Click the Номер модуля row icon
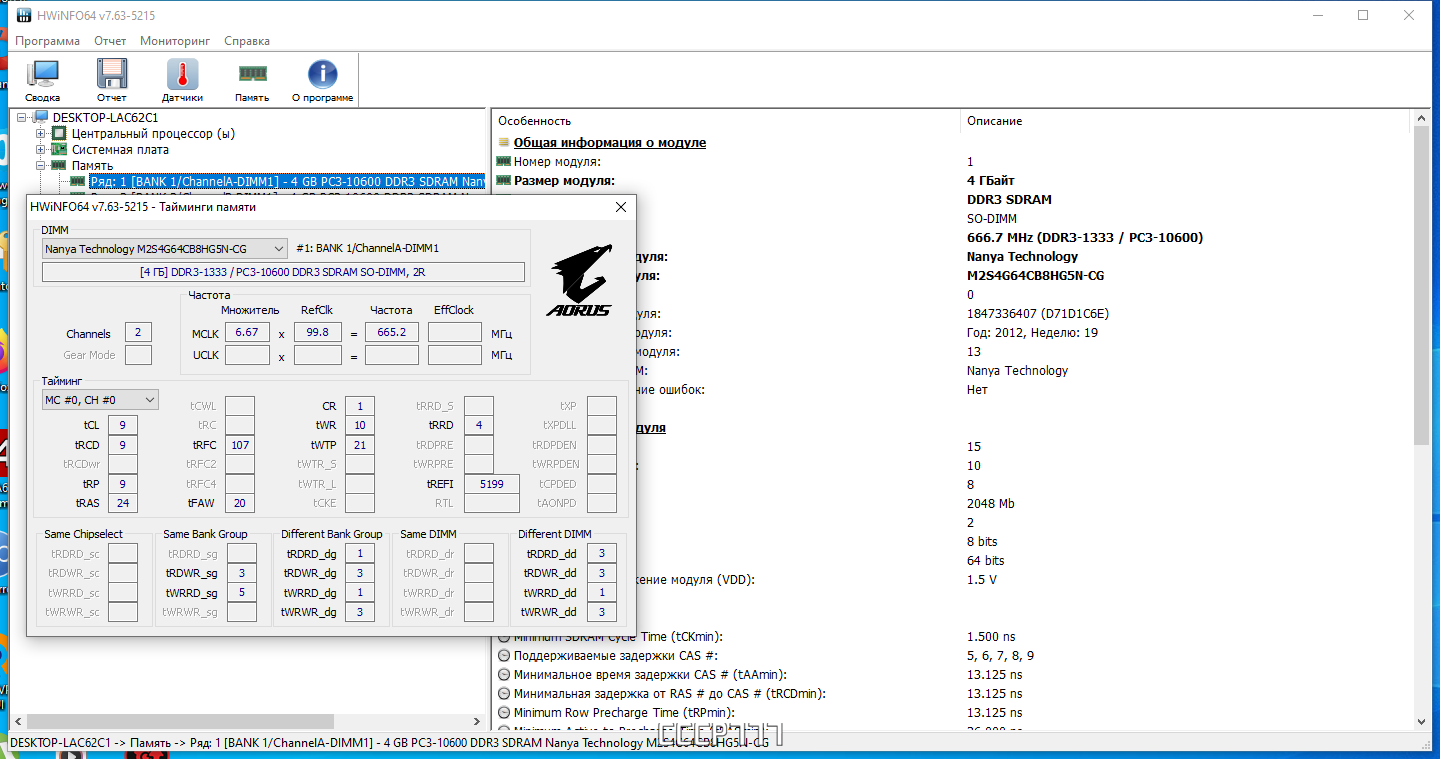Image resolution: width=1440 pixels, height=759 pixels. pos(504,162)
